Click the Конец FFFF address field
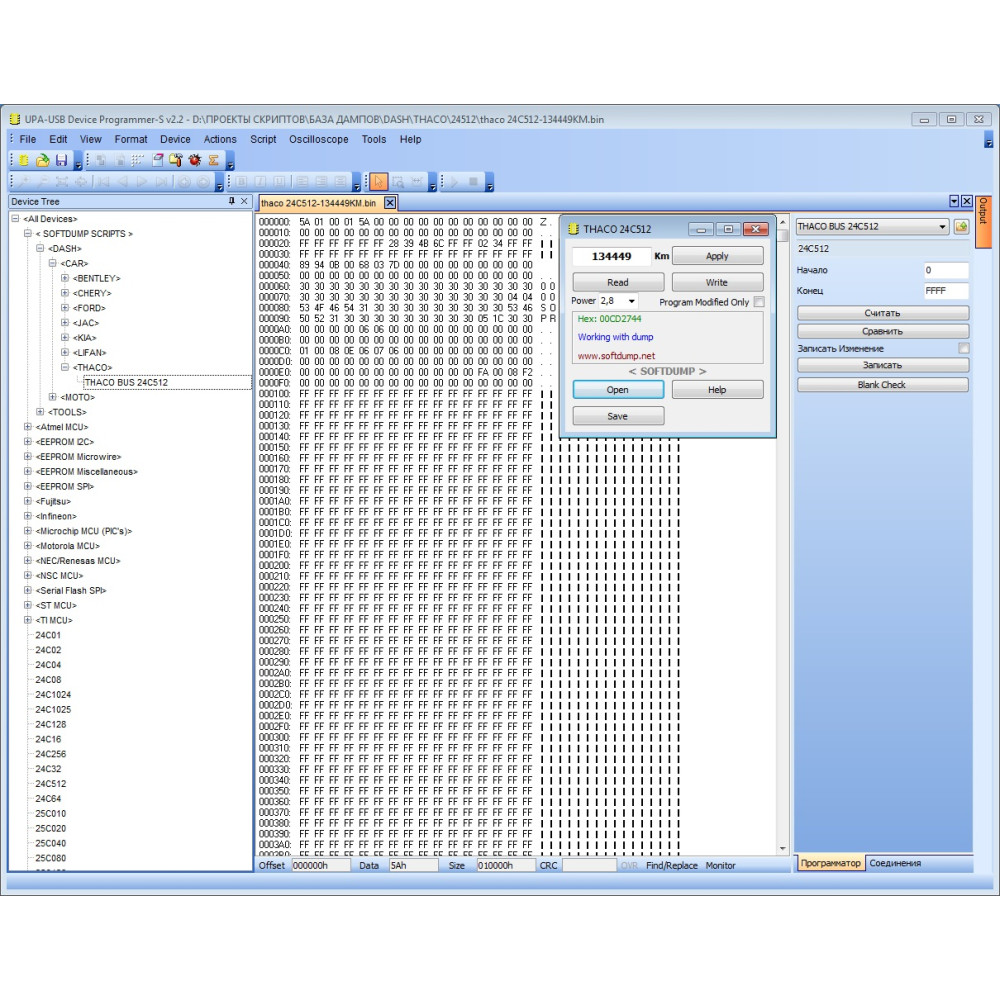The width and height of the screenshot is (1000, 1000). pyautogui.click(x=946, y=290)
